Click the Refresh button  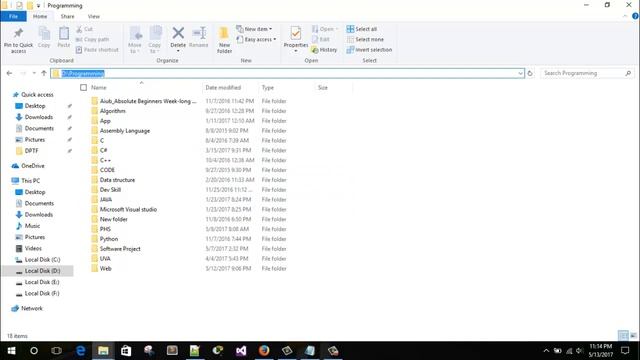[530, 73]
